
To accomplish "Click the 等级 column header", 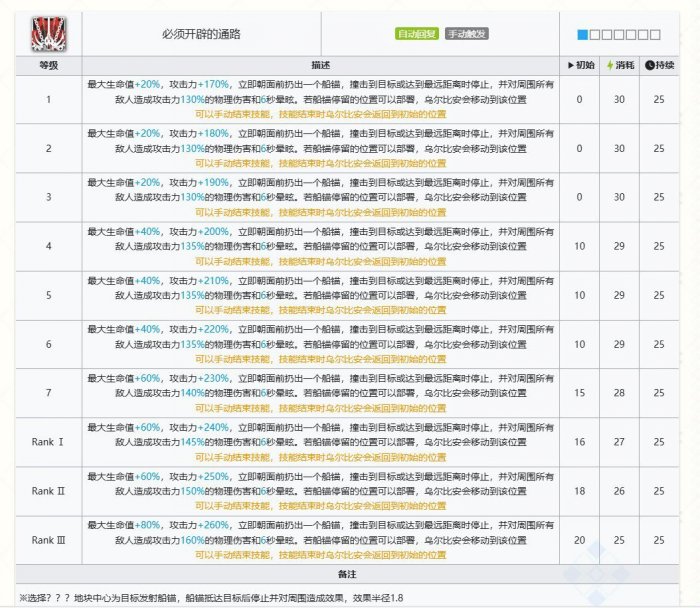I will pos(48,65).
